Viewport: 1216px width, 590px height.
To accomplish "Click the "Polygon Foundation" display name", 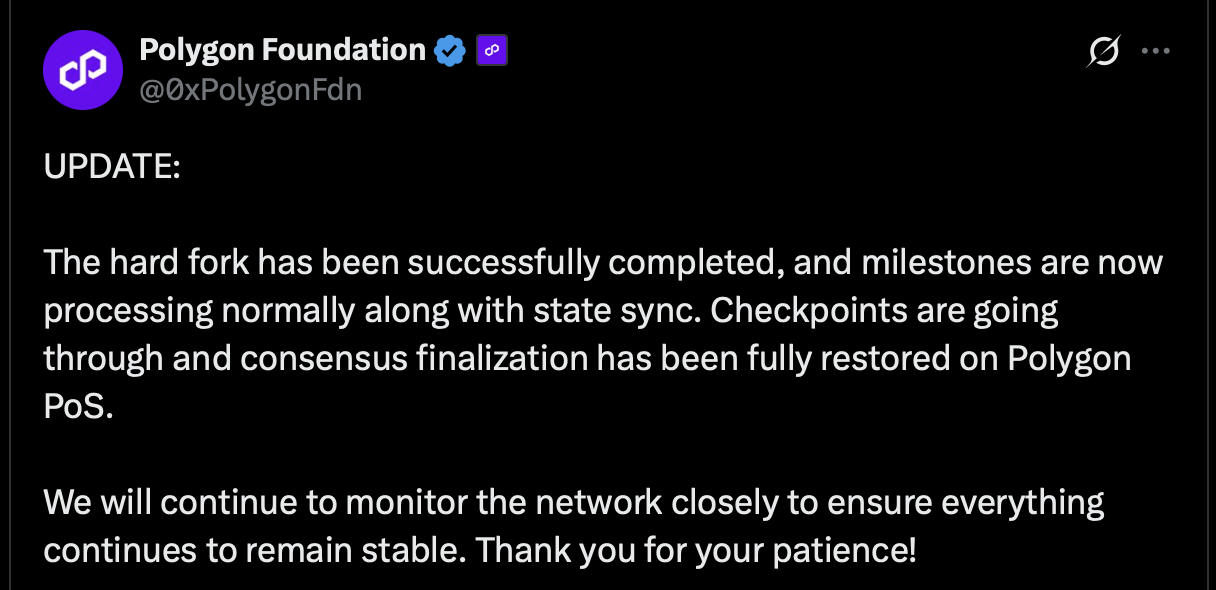I will (x=282, y=49).
